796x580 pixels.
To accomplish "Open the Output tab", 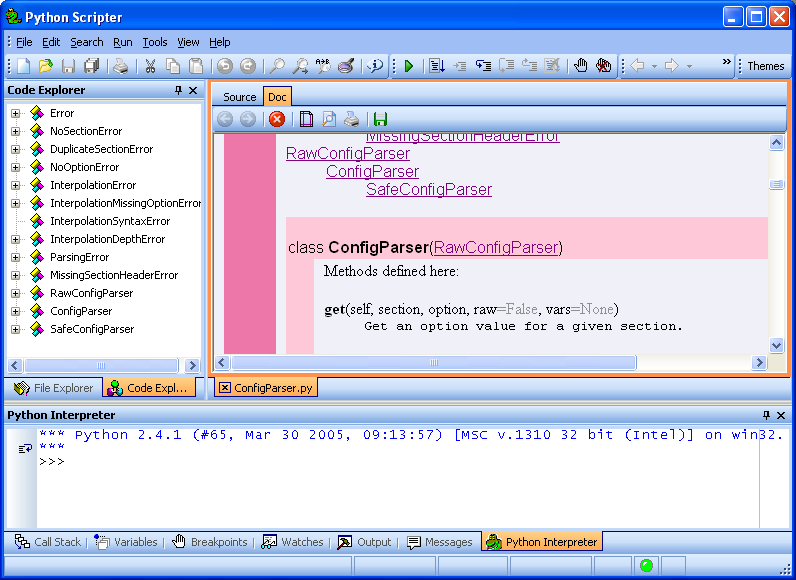I will [x=364, y=542].
